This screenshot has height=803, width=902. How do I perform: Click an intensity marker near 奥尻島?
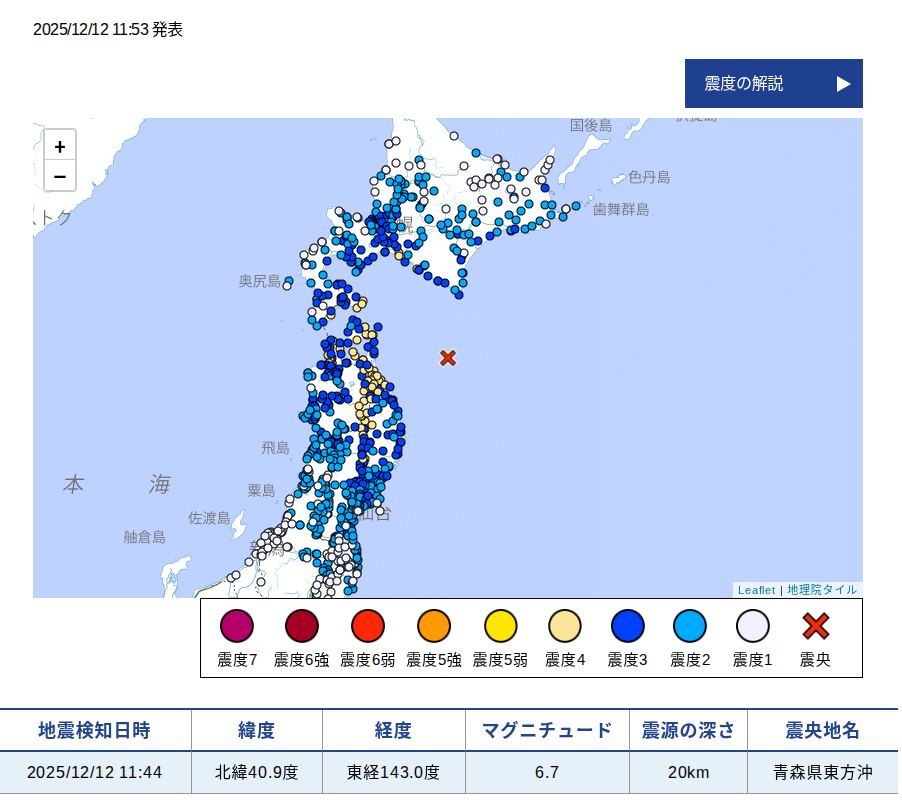click(289, 281)
